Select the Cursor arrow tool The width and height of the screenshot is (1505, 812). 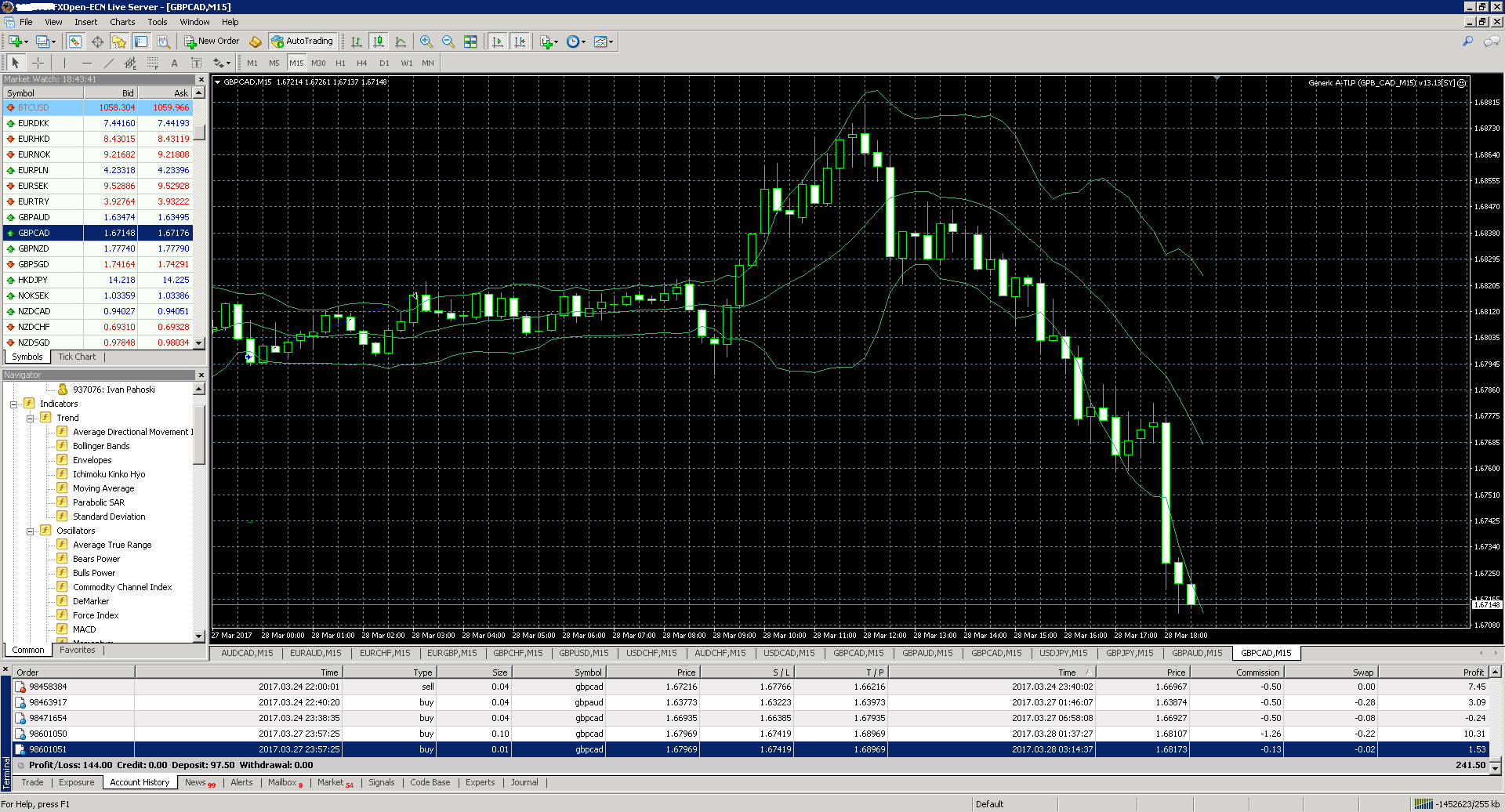click(x=15, y=63)
